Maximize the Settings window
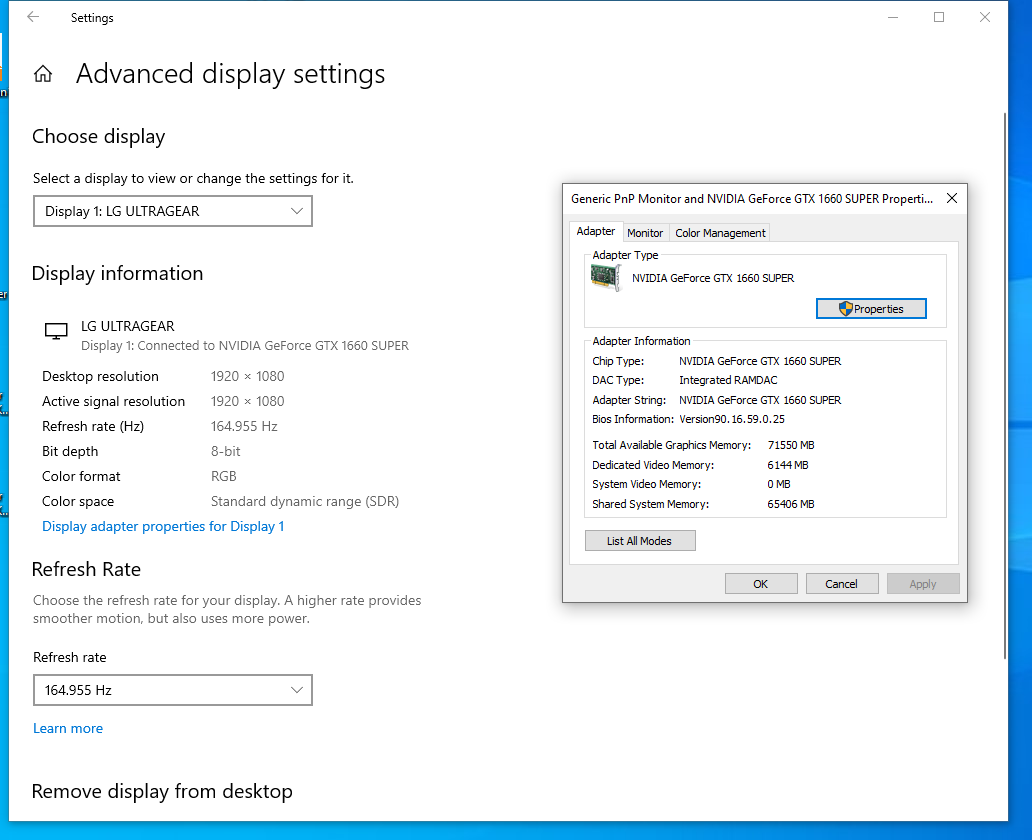Image resolution: width=1032 pixels, height=840 pixels. pos(939,17)
